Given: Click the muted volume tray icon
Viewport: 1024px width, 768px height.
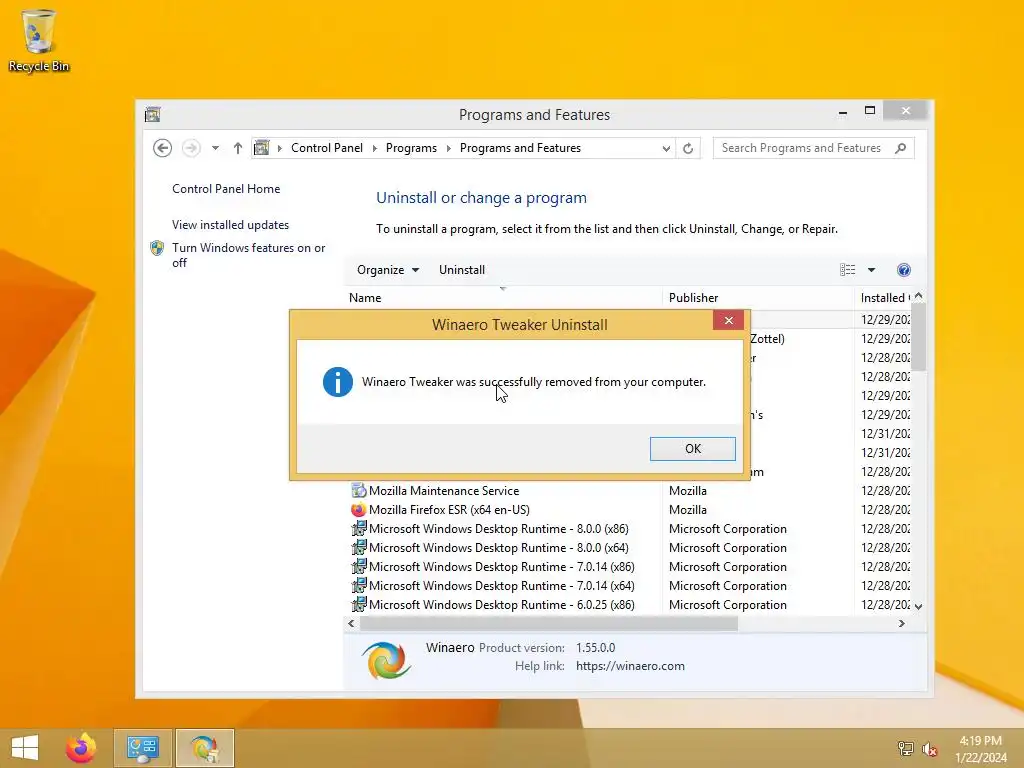Looking at the screenshot, I should click(929, 749).
